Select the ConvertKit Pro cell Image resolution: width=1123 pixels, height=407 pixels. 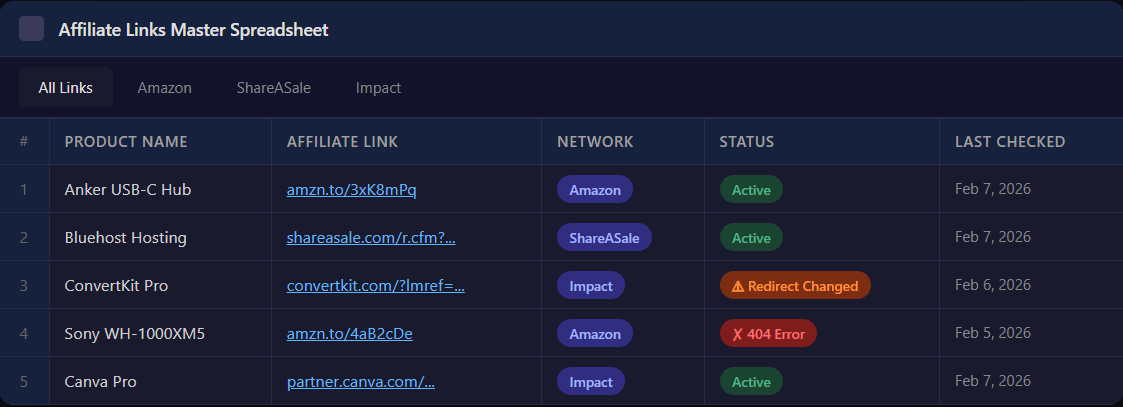[160, 285]
